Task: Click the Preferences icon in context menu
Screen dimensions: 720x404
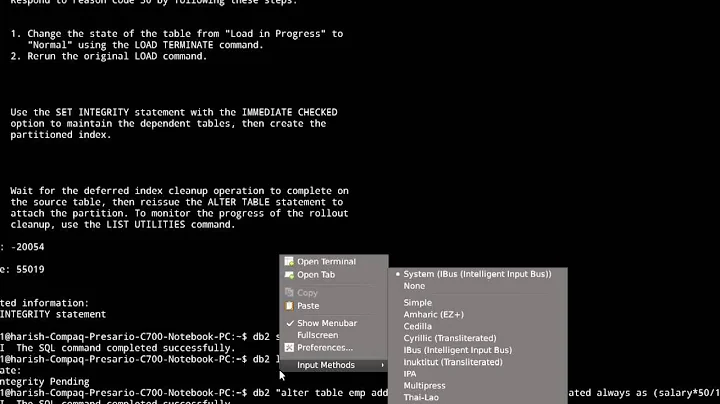Action: (289, 348)
